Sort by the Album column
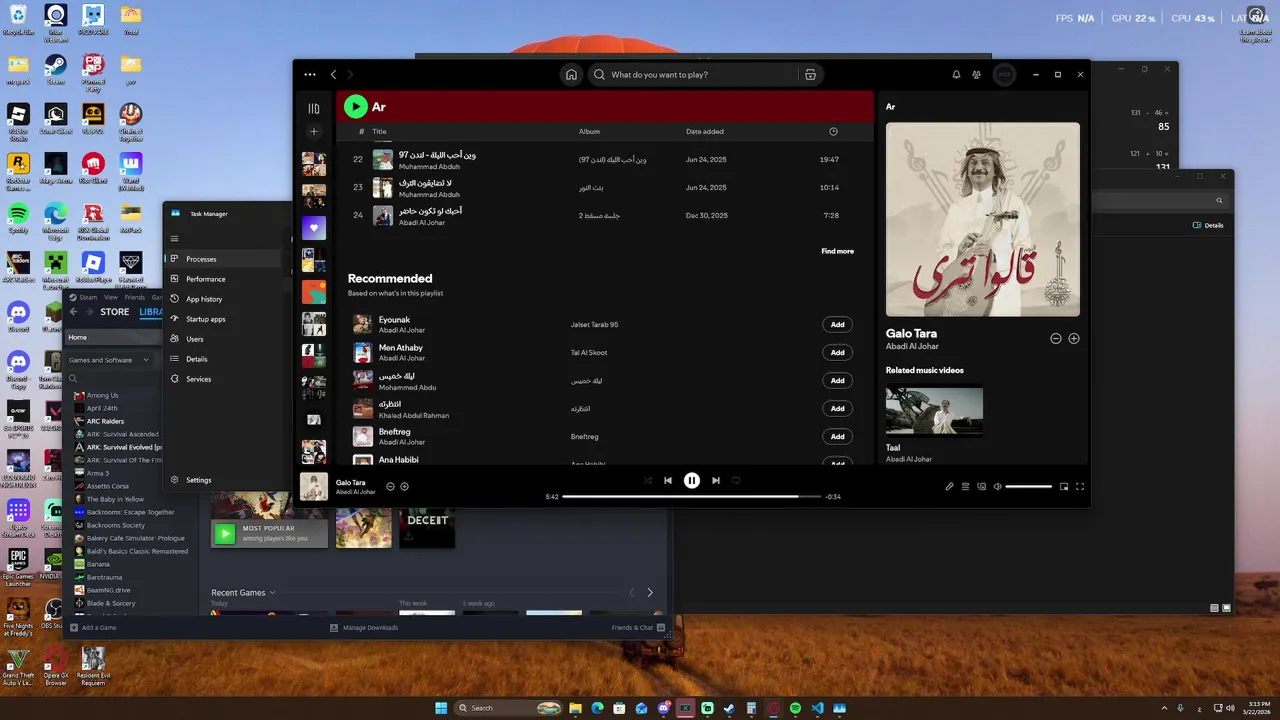1280x720 pixels. coord(589,131)
